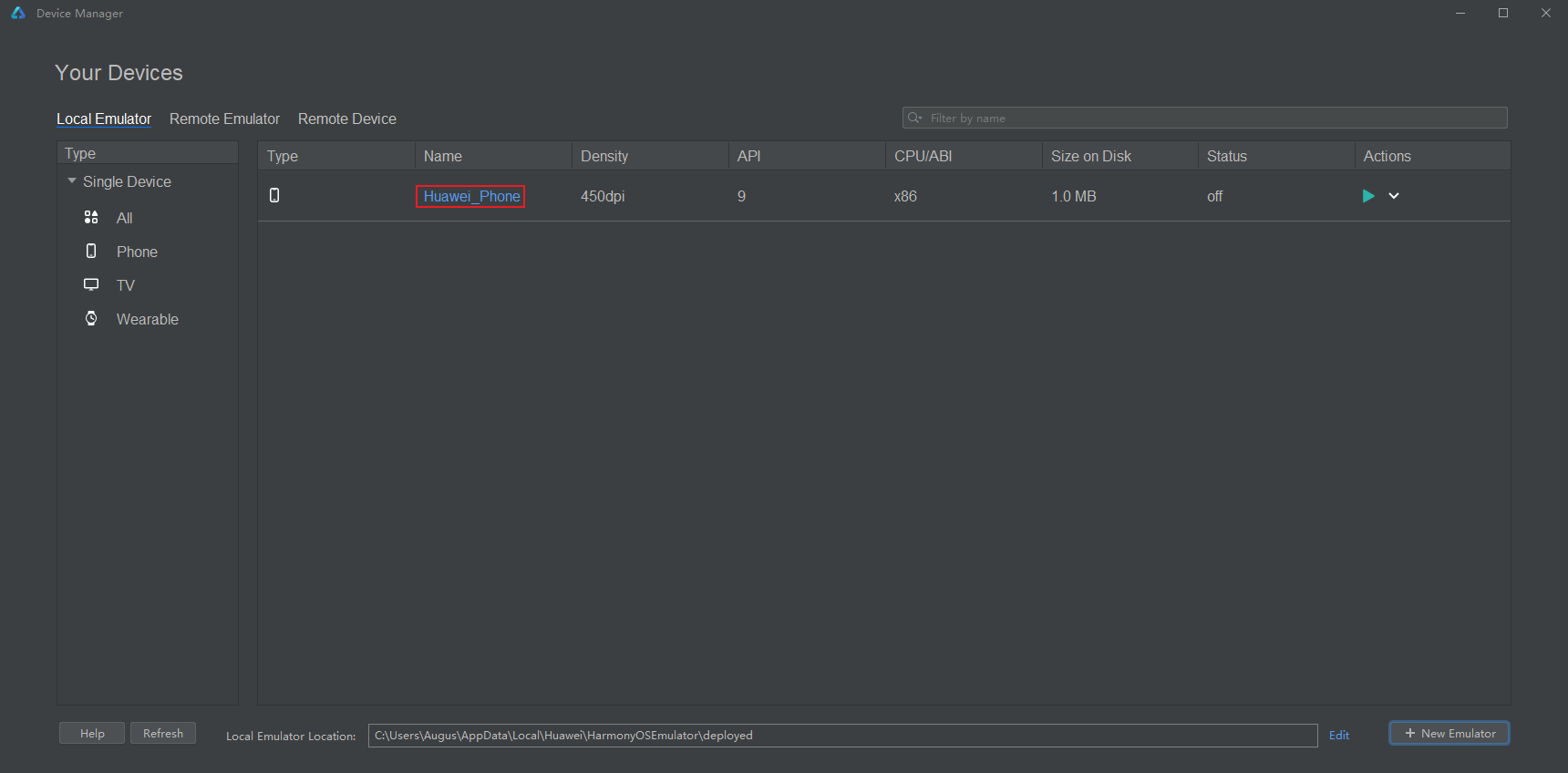
Task: Minimize the Device Manager window
Action: (1460, 13)
